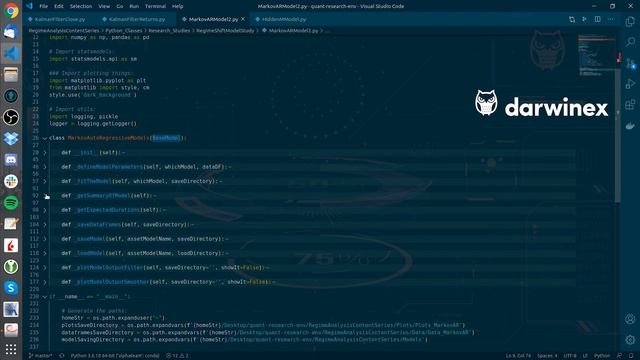Switch to KalmanFilterReturns.py tab
This screenshot has height=360, width=640.
[x=137, y=19]
